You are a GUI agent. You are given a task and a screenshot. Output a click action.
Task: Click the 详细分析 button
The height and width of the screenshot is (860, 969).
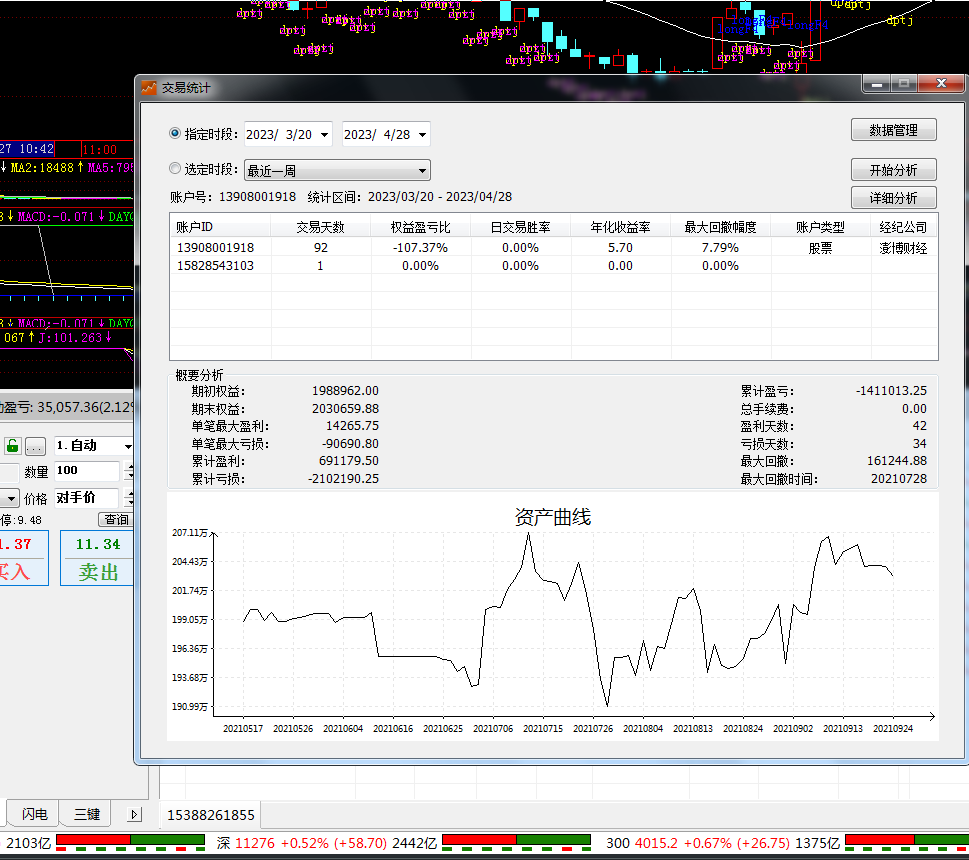pos(894,198)
